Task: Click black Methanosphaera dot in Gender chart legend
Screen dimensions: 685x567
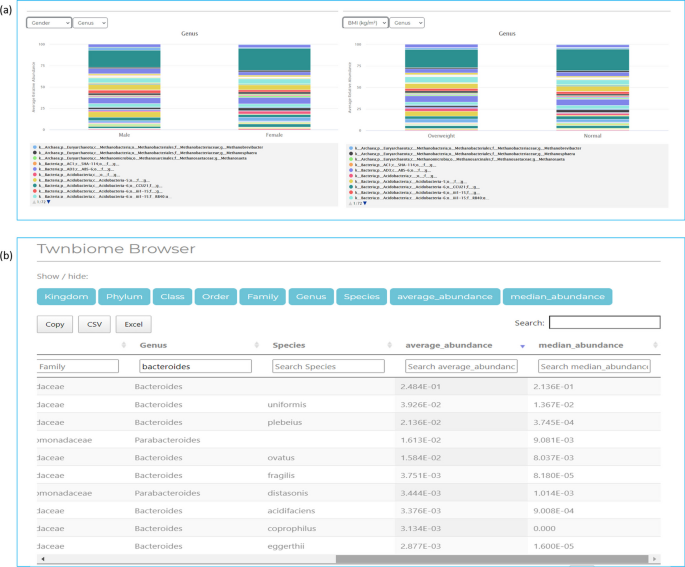Action: tap(35, 153)
